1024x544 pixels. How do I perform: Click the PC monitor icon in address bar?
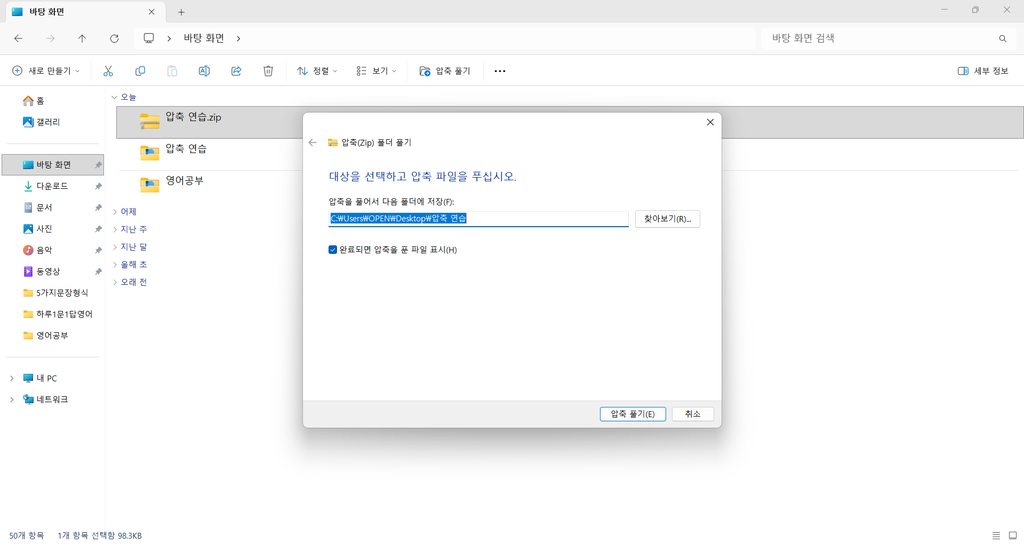pyautogui.click(x=149, y=39)
